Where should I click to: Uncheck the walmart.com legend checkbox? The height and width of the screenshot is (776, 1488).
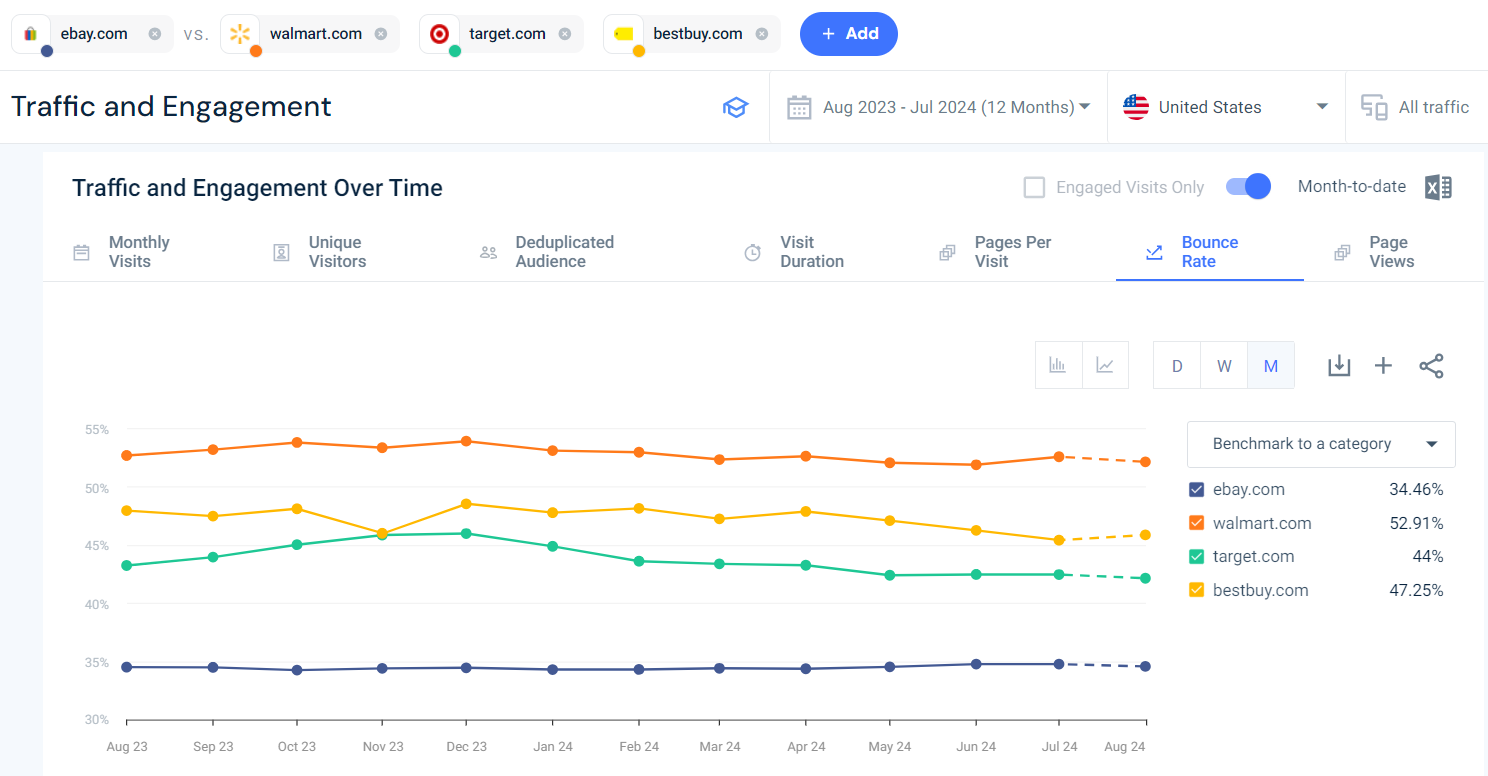click(x=1196, y=523)
